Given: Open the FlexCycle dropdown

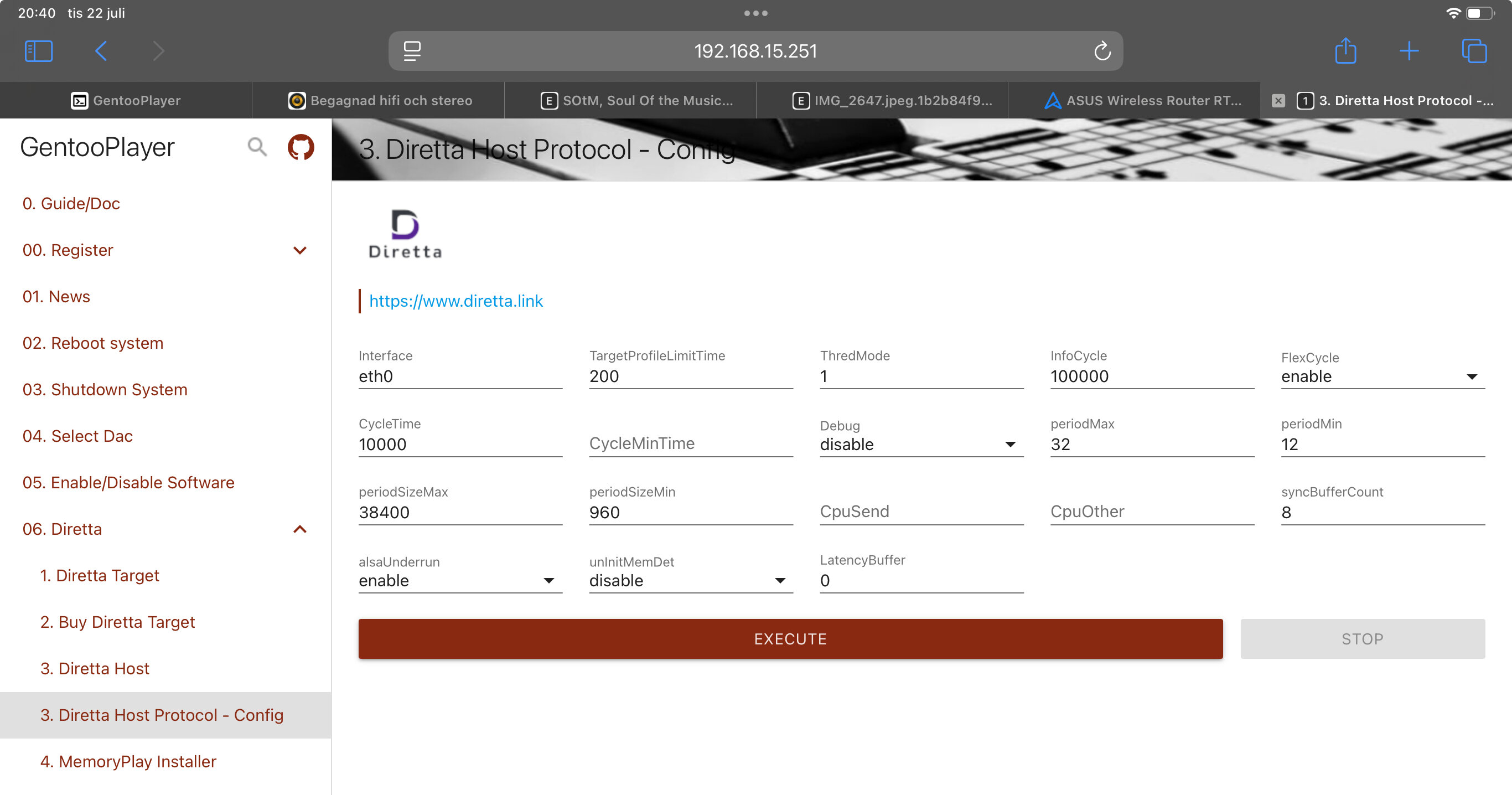Looking at the screenshot, I should tap(1382, 376).
